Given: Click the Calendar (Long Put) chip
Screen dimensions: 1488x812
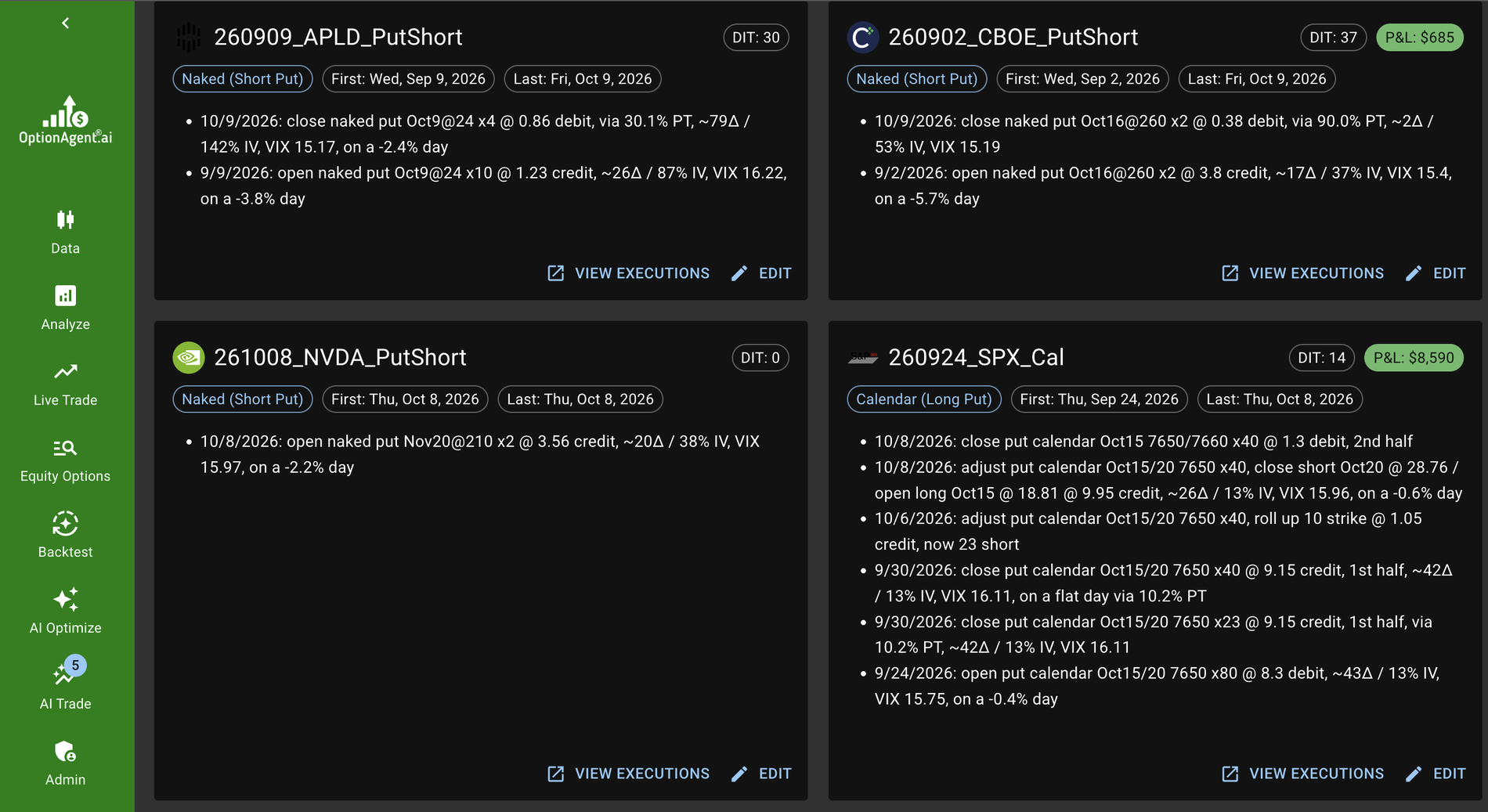Looking at the screenshot, I should point(924,399).
